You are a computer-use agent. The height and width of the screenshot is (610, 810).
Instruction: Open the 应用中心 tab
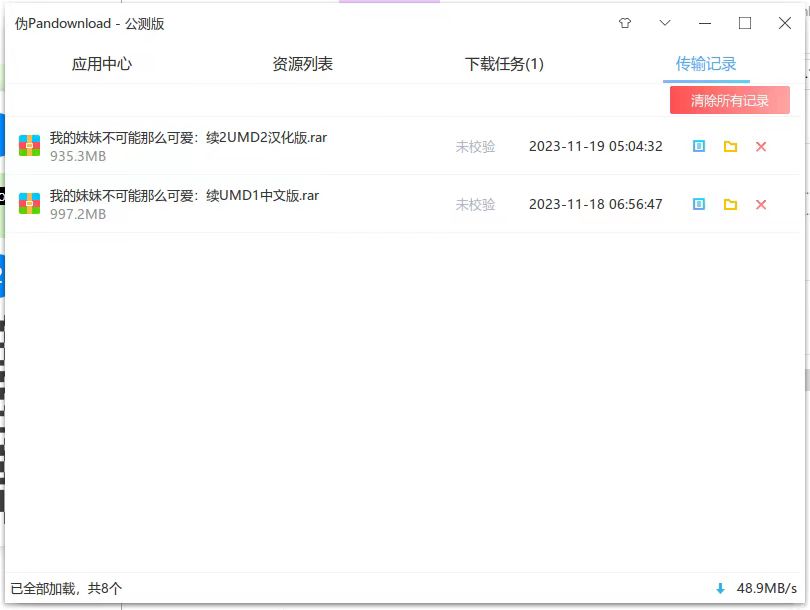click(x=102, y=64)
